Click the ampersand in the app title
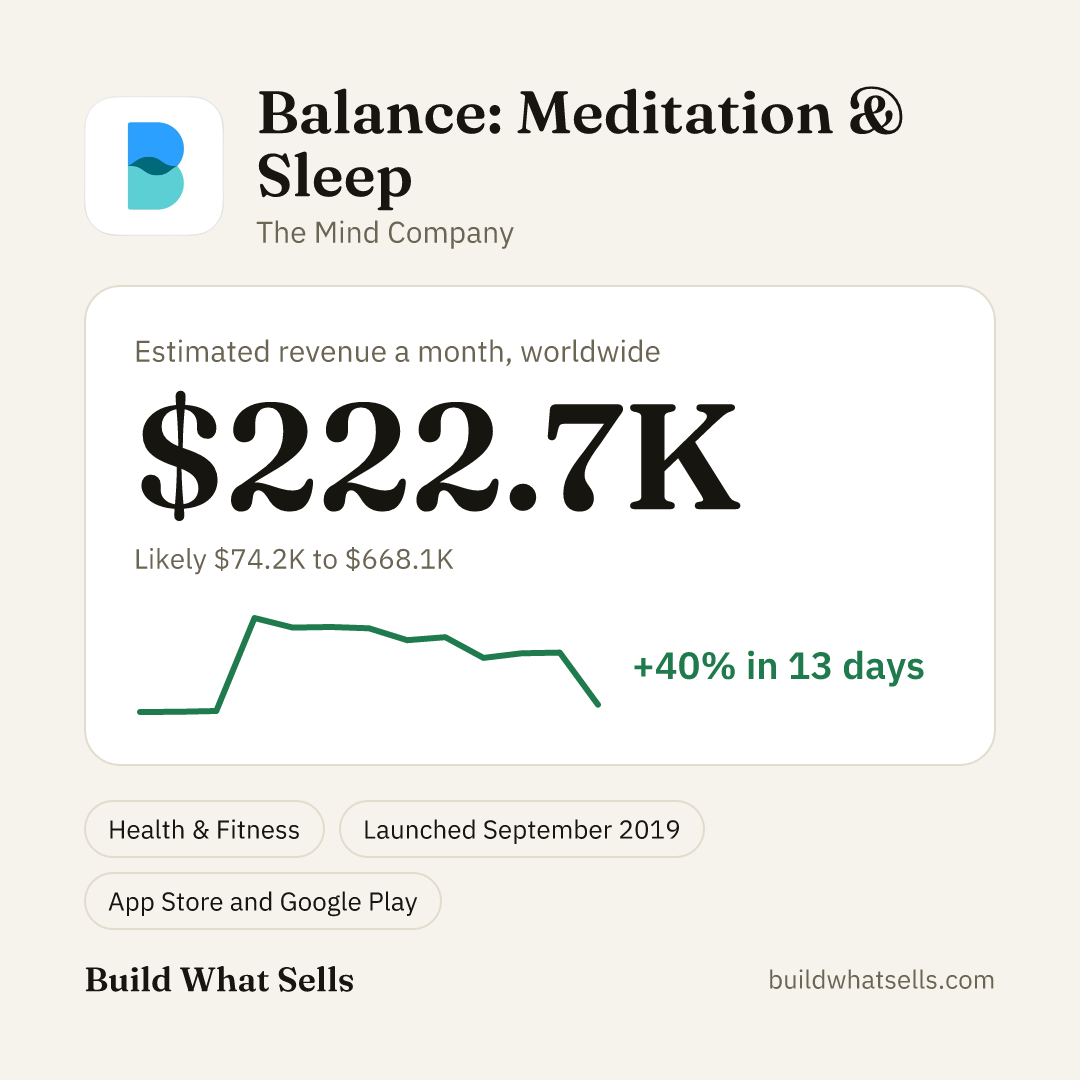This screenshot has height=1080, width=1080. [x=875, y=112]
